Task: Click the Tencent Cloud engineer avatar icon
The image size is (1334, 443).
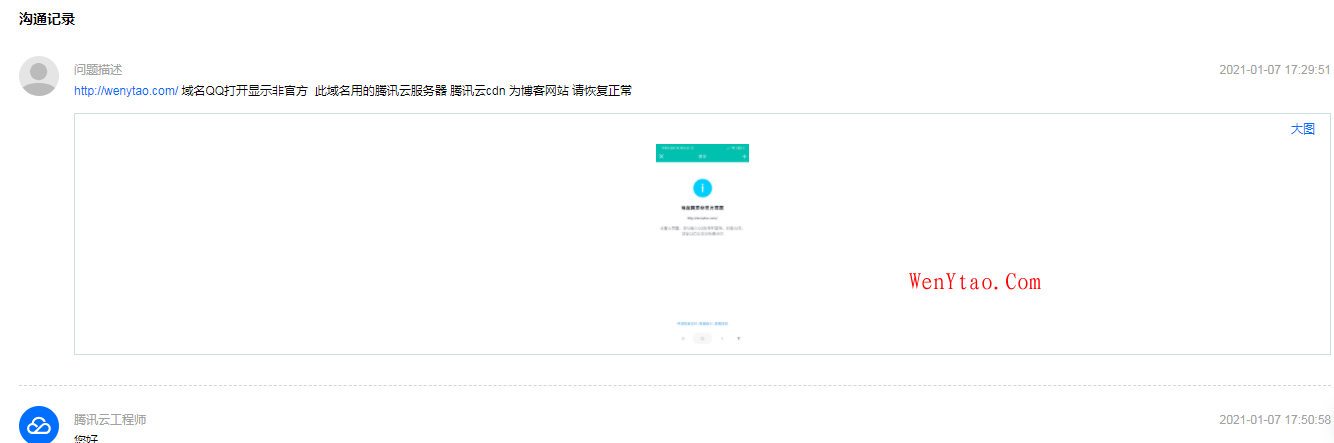Action: tap(39, 425)
